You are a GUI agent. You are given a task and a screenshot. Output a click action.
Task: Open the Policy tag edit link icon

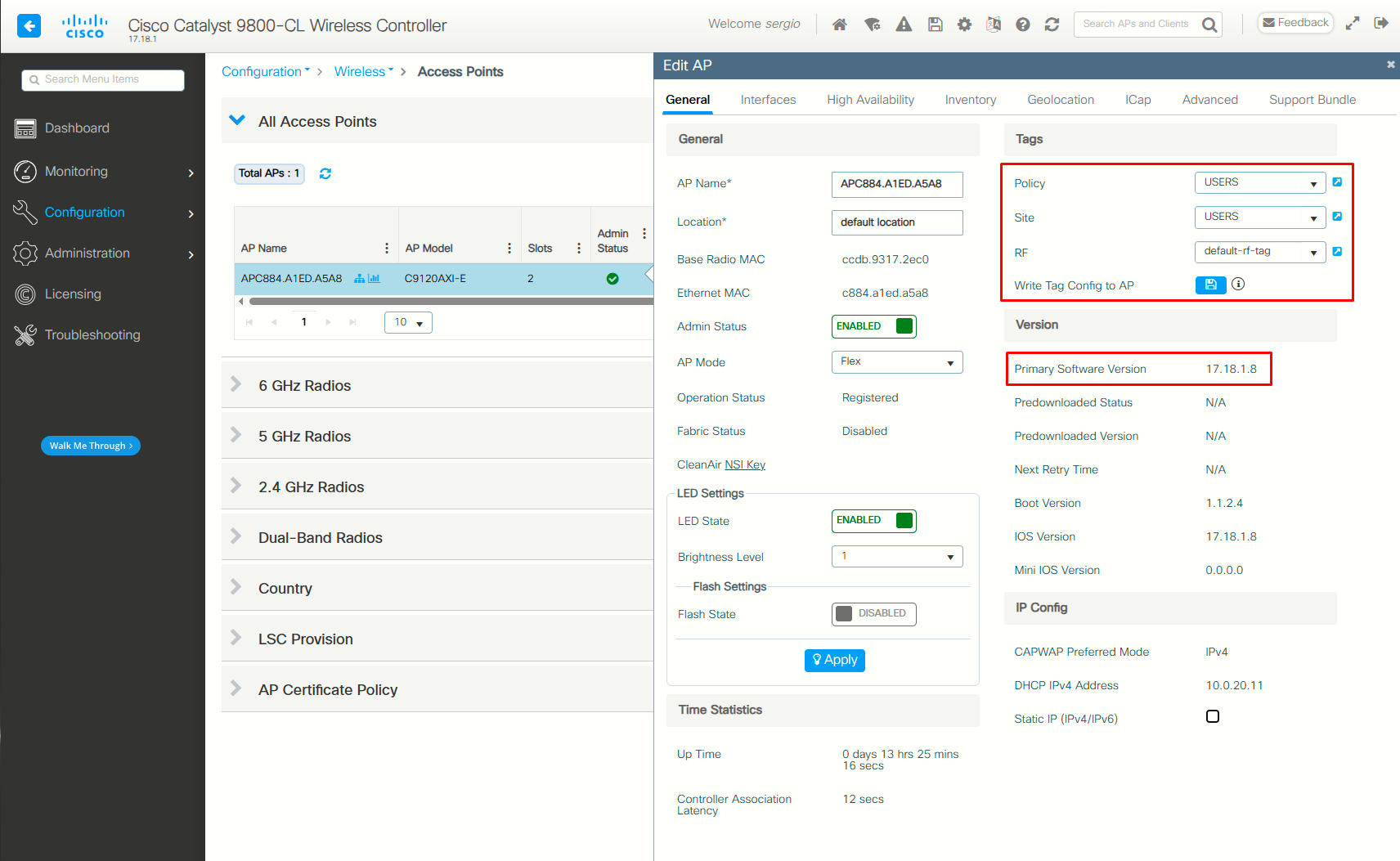(1337, 182)
